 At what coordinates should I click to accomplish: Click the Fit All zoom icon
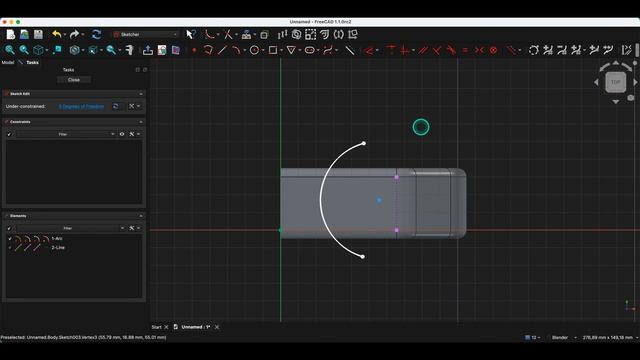click(10, 50)
